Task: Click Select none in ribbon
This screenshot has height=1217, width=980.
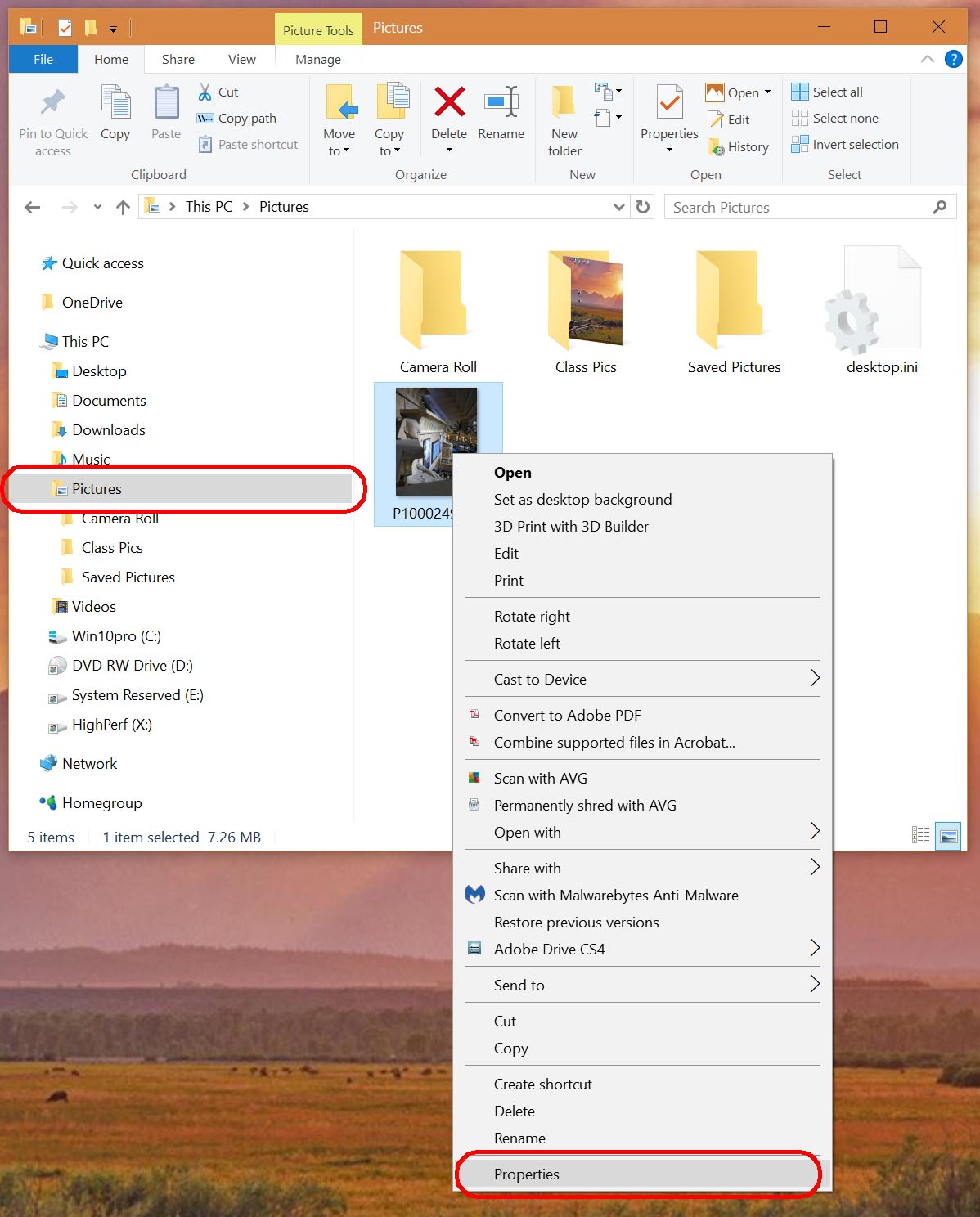Action: click(835, 118)
